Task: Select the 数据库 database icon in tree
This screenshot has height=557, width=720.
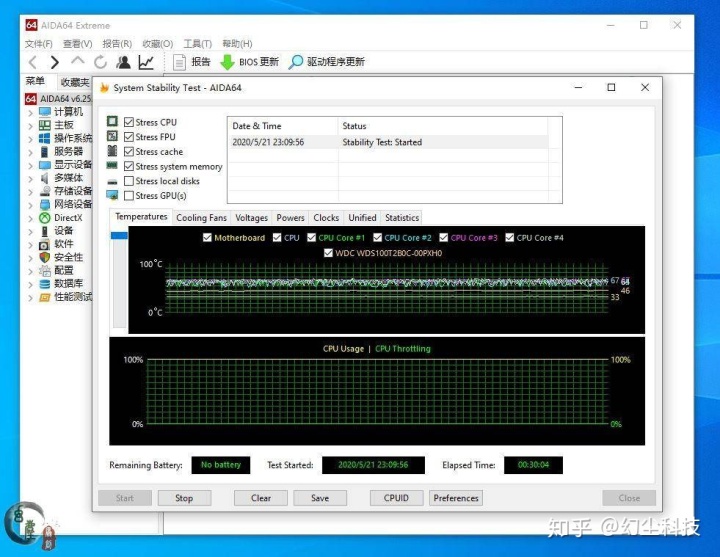Action: pyautogui.click(x=45, y=284)
